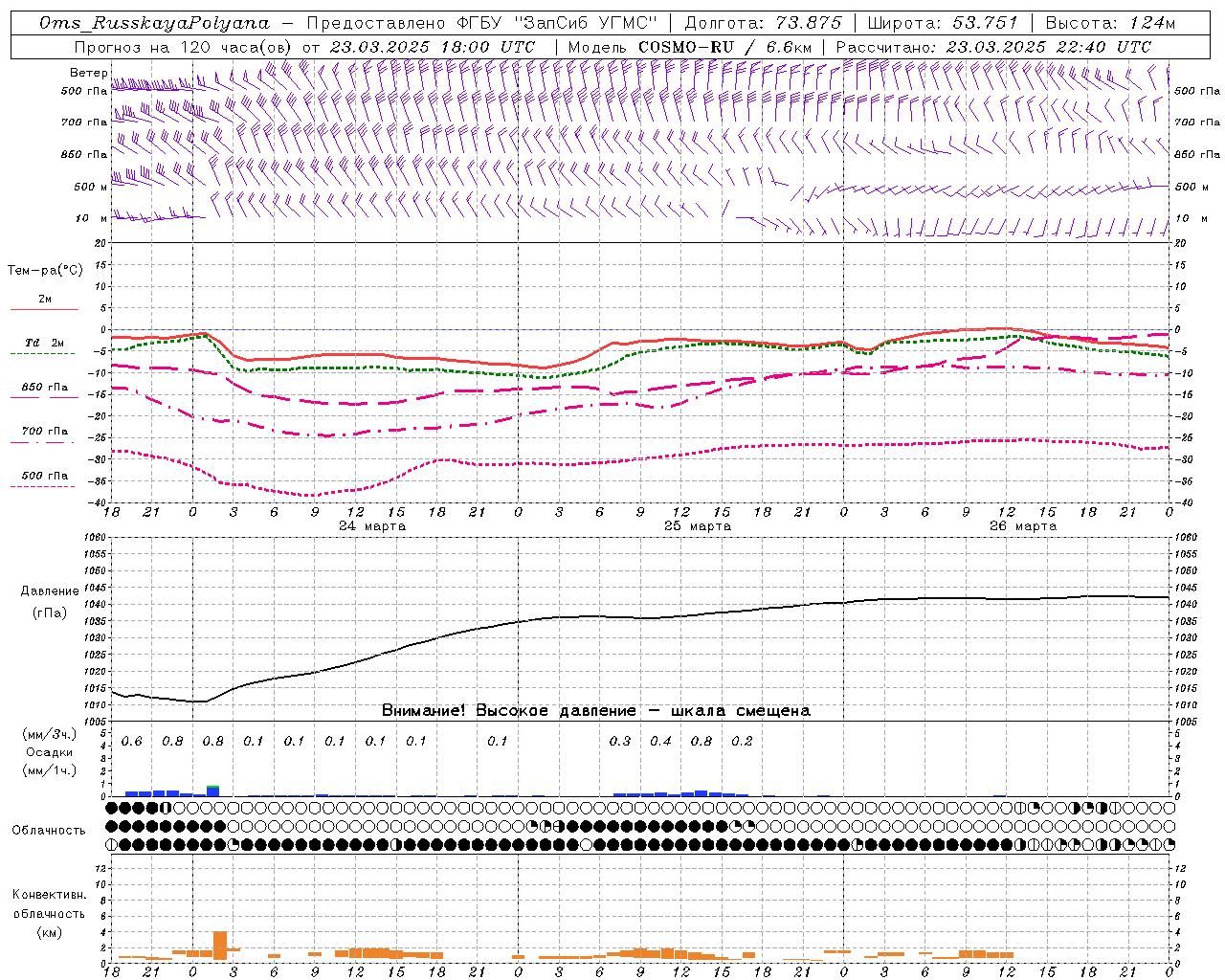Click the 25 марта date label
The width and height of the screenshot is (1225, 980).
698,526
